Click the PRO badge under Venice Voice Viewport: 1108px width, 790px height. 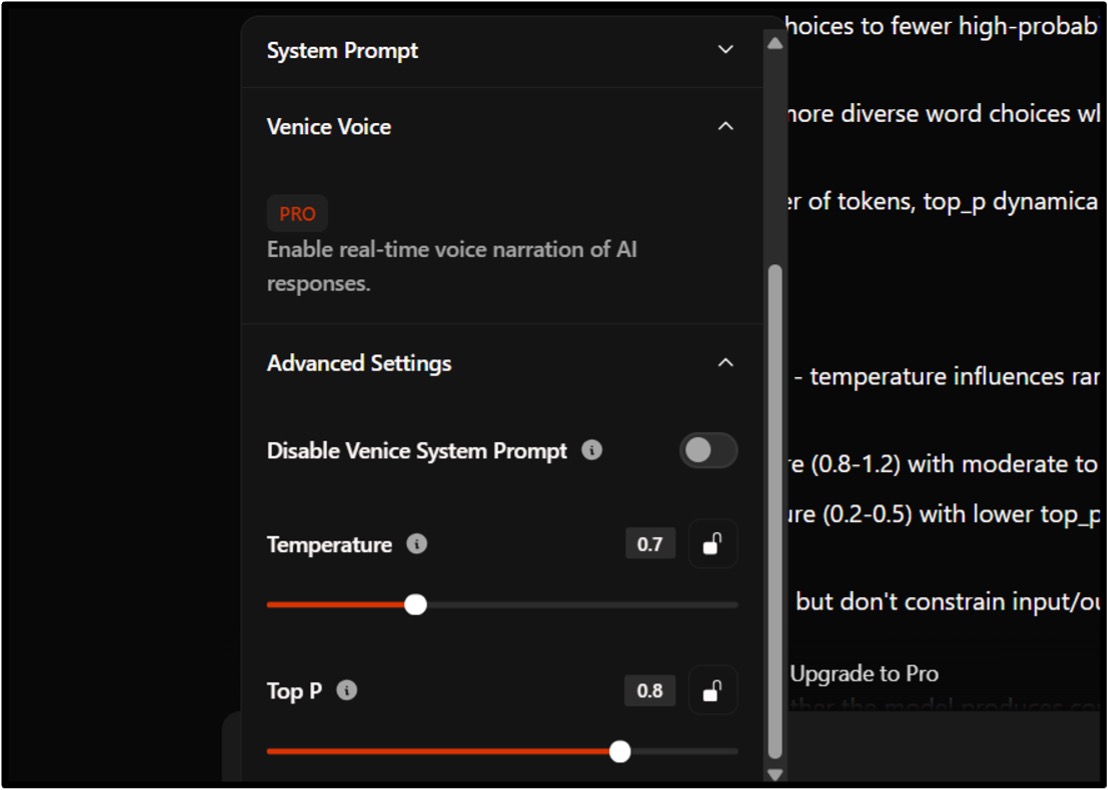[297, 213]
